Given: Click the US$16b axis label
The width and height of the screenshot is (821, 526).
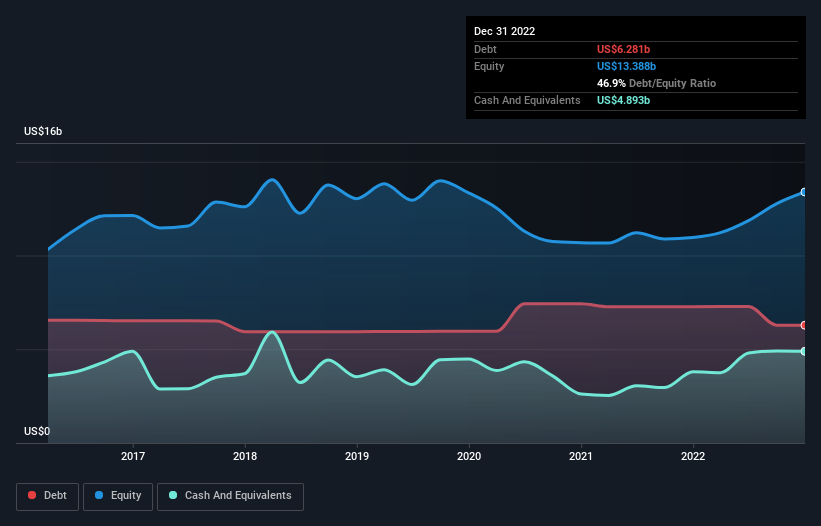Looking at the screenshot, I should pyautogui.click(x=43, y=131).
